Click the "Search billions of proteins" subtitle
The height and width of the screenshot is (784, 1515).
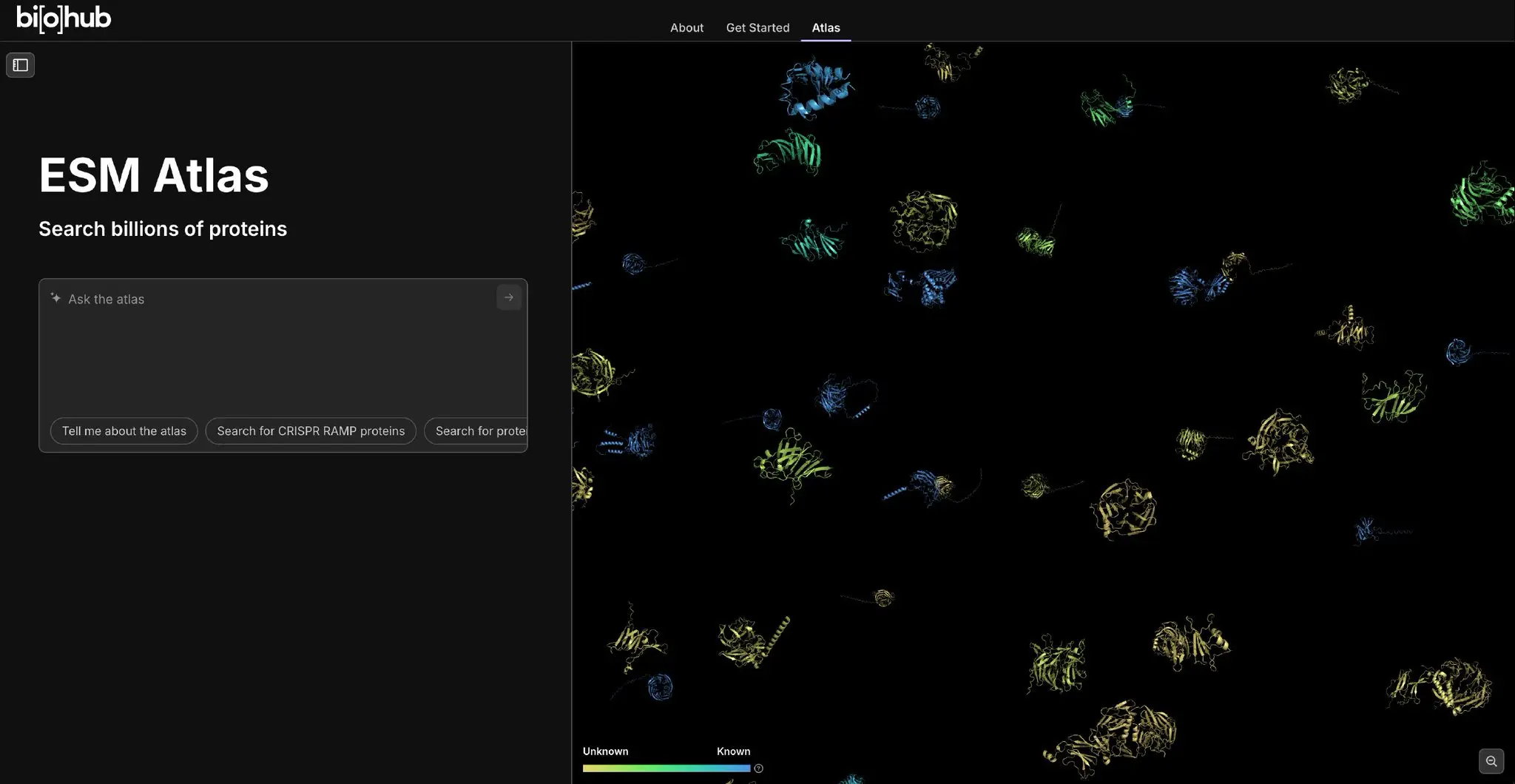[163, 229]
